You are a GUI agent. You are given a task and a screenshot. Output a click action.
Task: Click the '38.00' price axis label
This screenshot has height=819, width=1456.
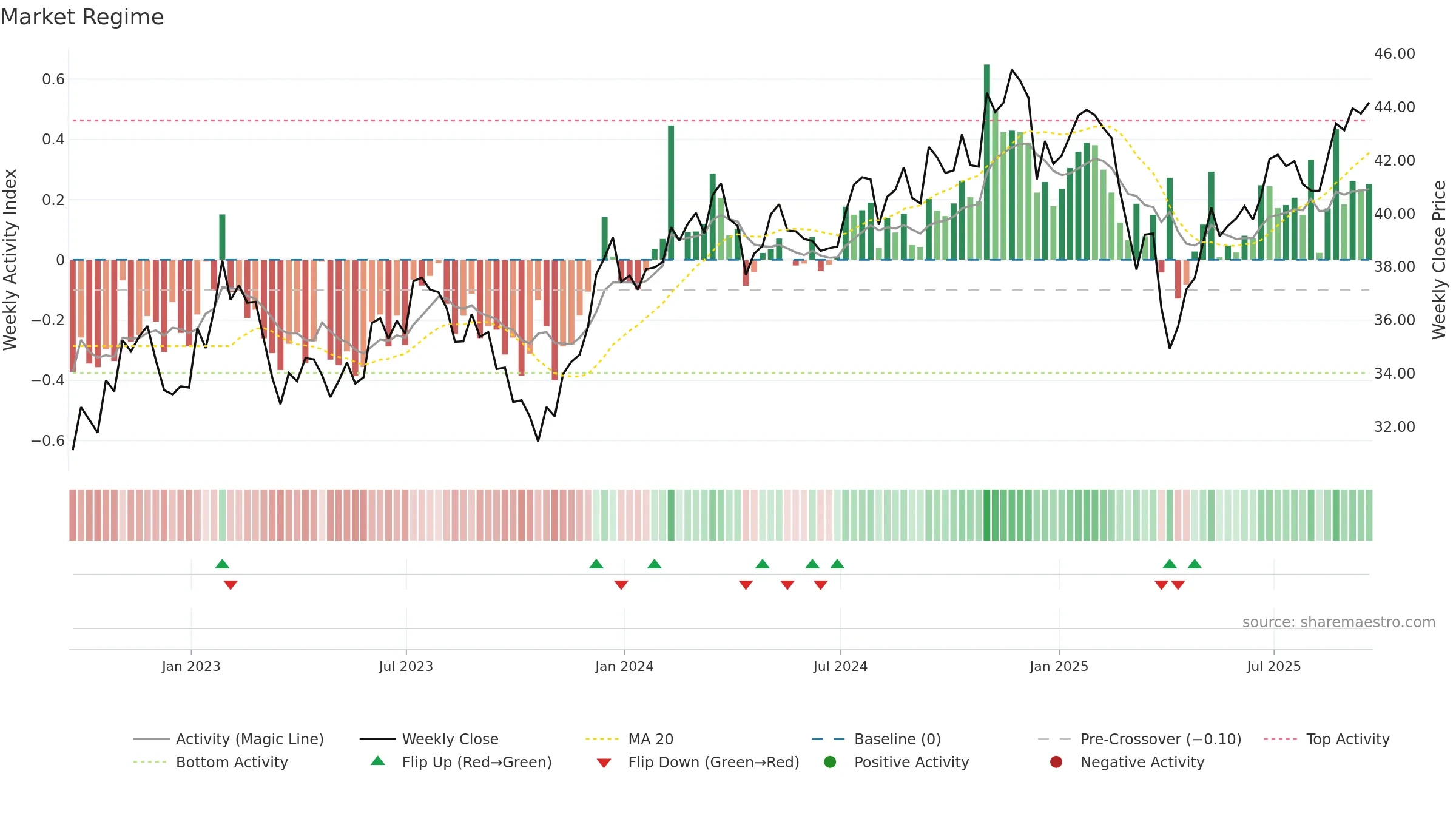click(1395, 267)
